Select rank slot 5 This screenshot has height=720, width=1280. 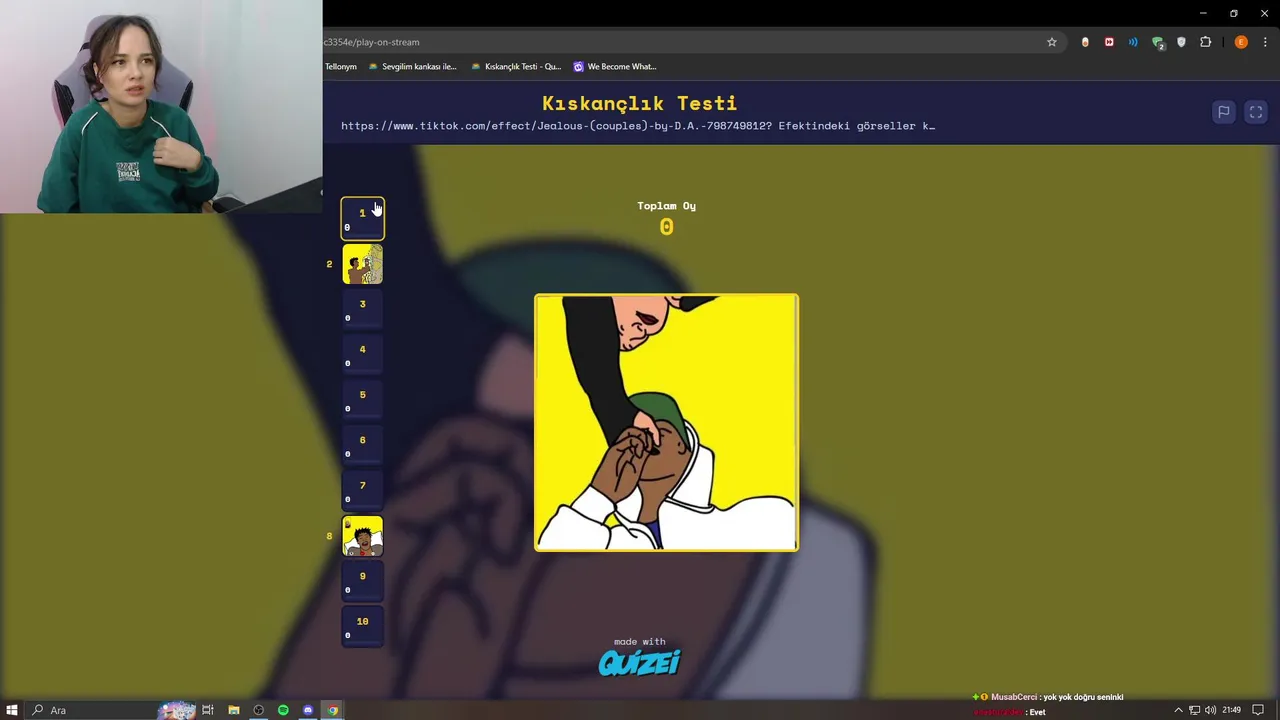click(x=362, y=400)
